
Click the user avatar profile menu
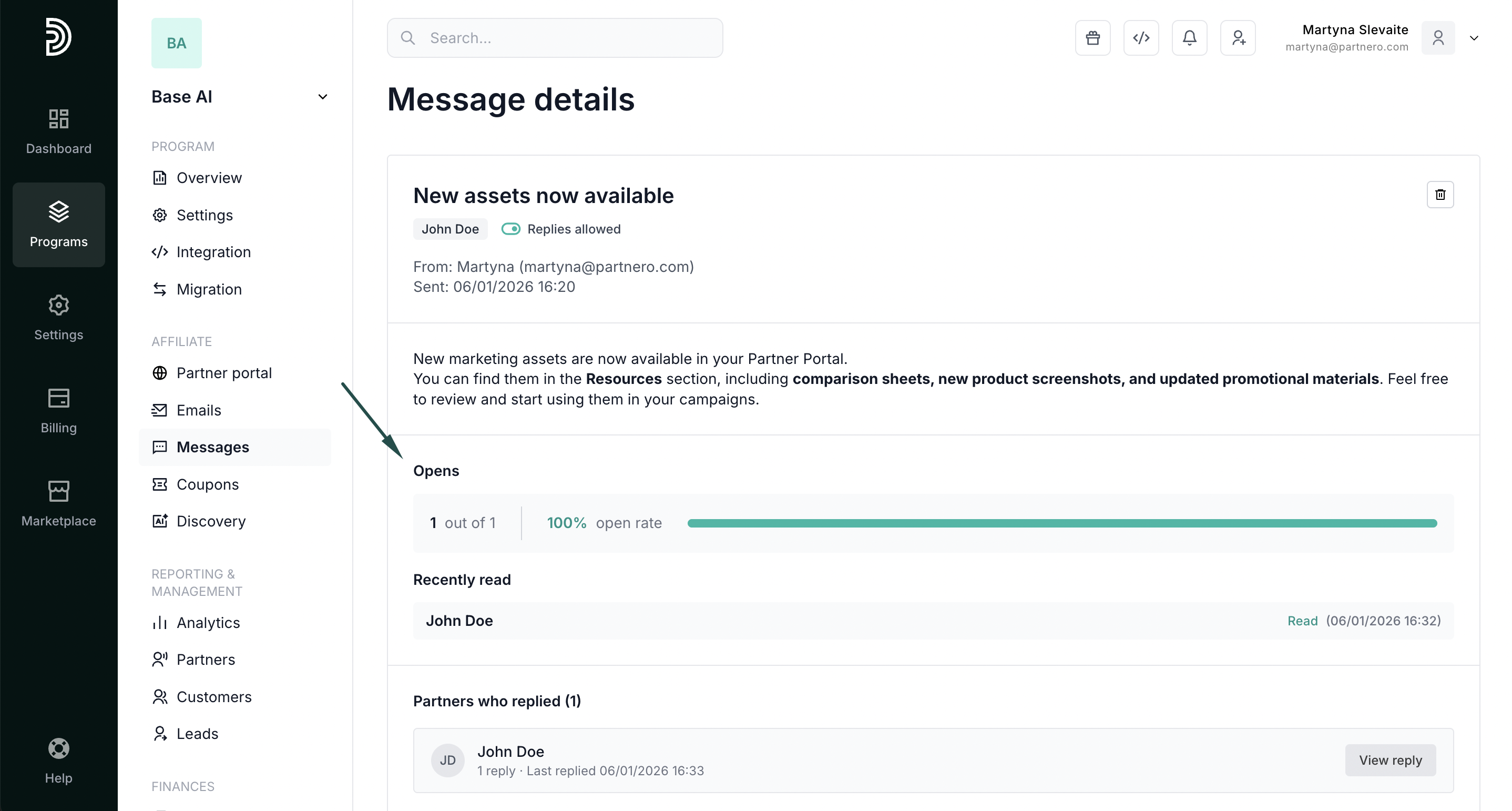tap(1437, 38)
